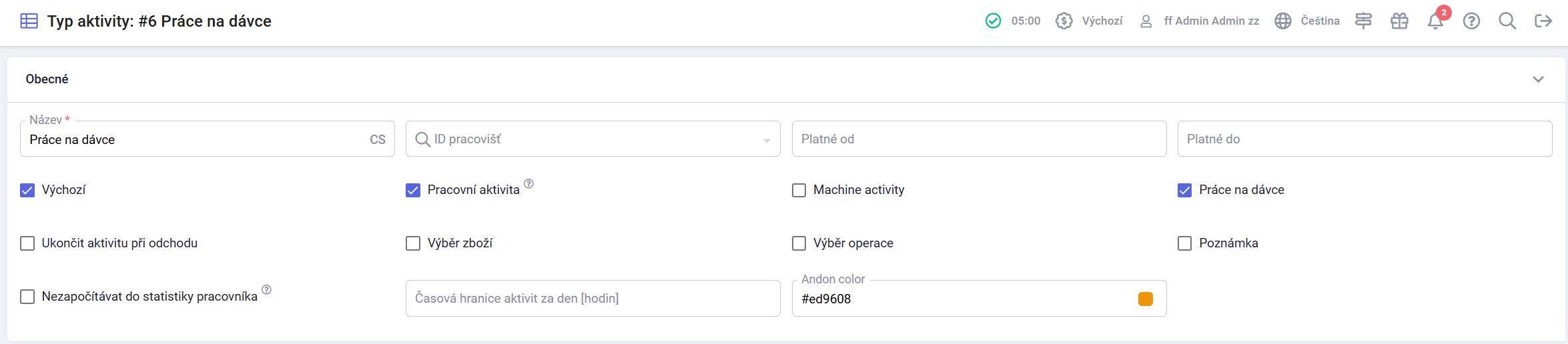Click the gift icon in header
This screenshot has width=1568, height=344.
pyautogui.click(x=1399, y=21)
